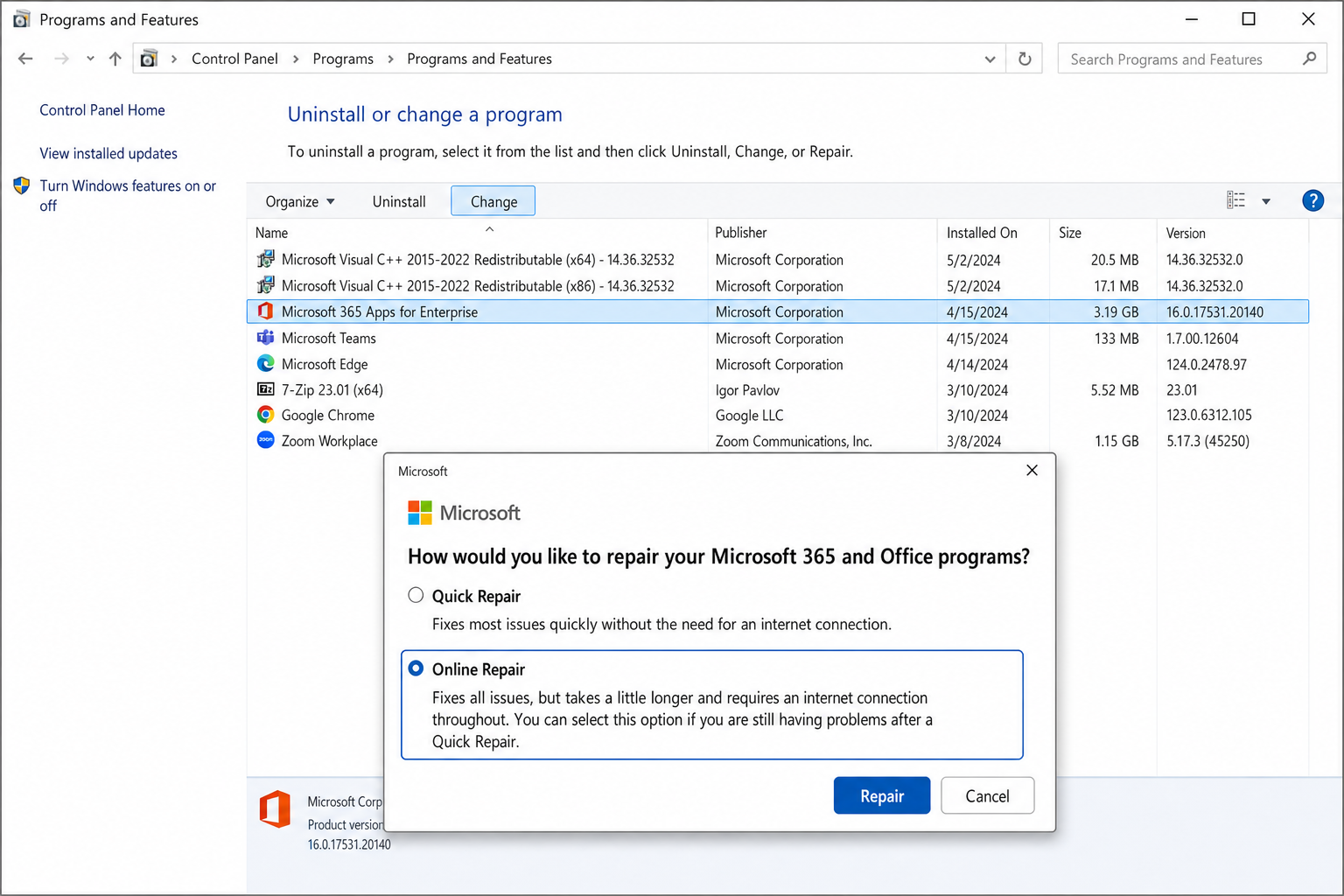Screen dimensions: 1344x896
Task: Open View installed updates link
Action: coord(108,153)
